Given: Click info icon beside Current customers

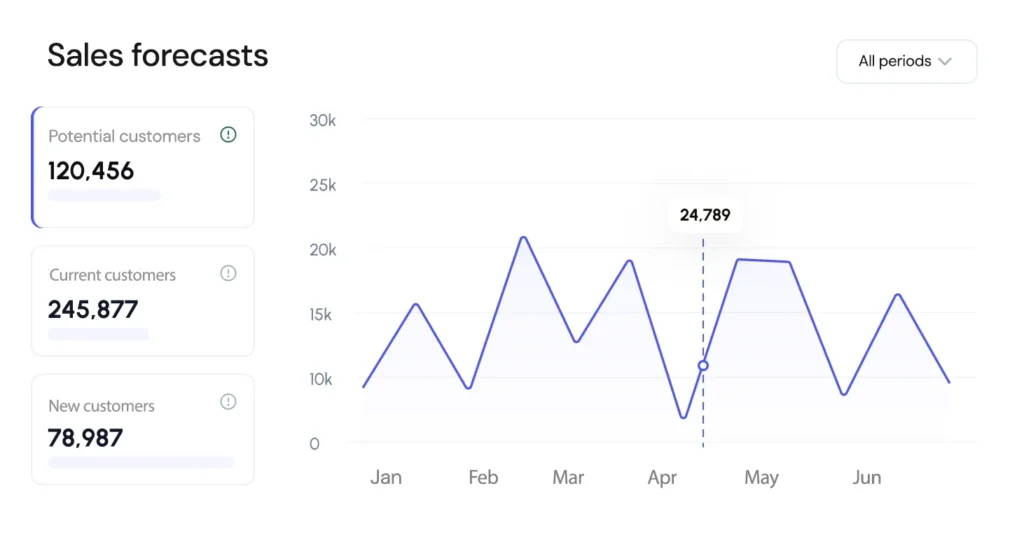Looking at the screenshot, I should 228,273.
